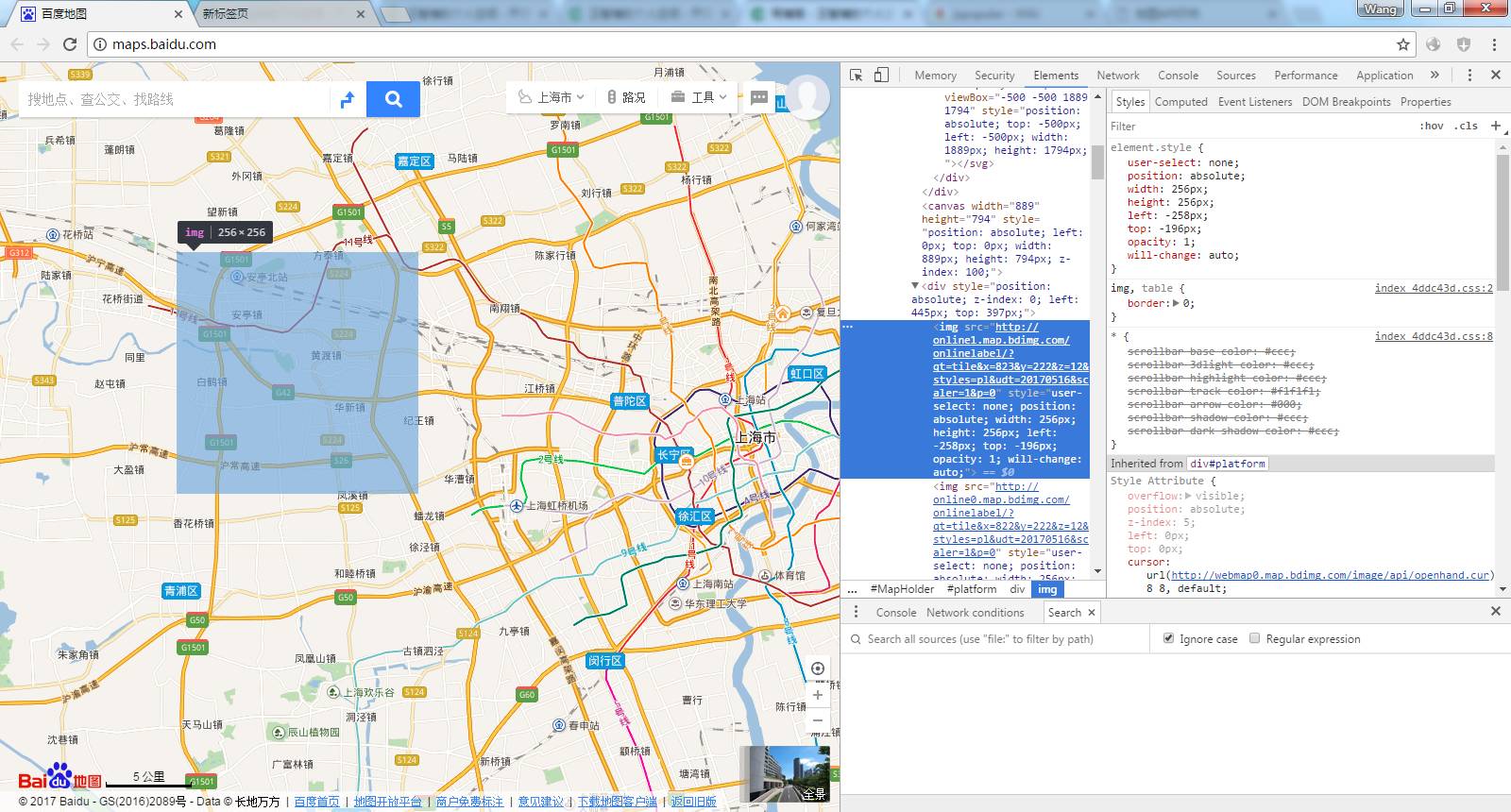Click the user avatar on the map
This screenshot has height=812, width=1511.
click(x=807, y=95)
